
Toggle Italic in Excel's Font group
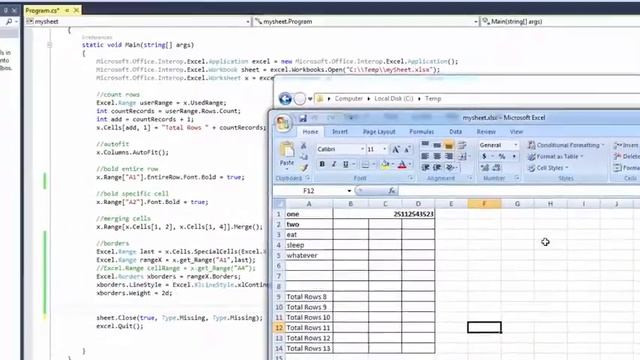click(334, 164)
